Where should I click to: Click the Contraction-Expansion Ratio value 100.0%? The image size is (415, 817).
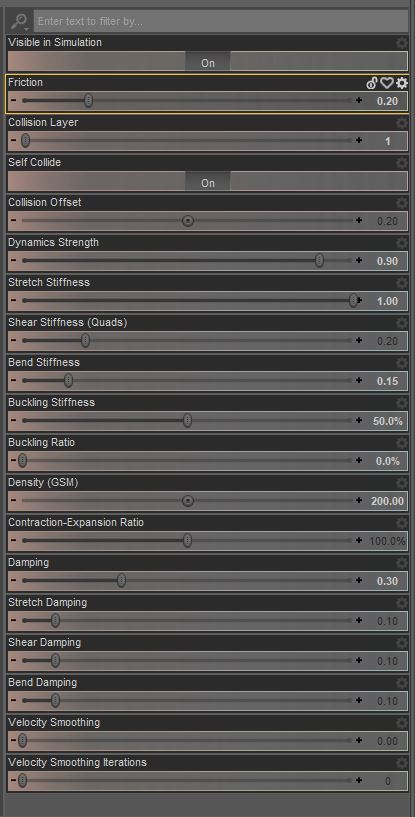(387, 541)
